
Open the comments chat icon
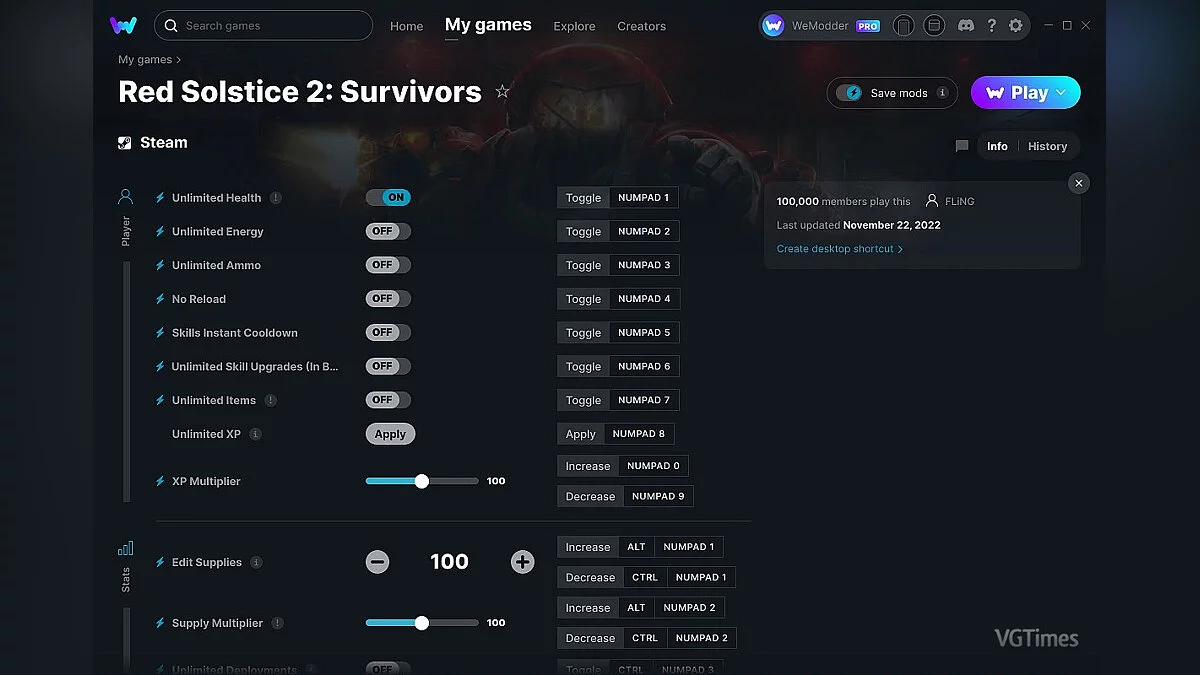(962, 146)
